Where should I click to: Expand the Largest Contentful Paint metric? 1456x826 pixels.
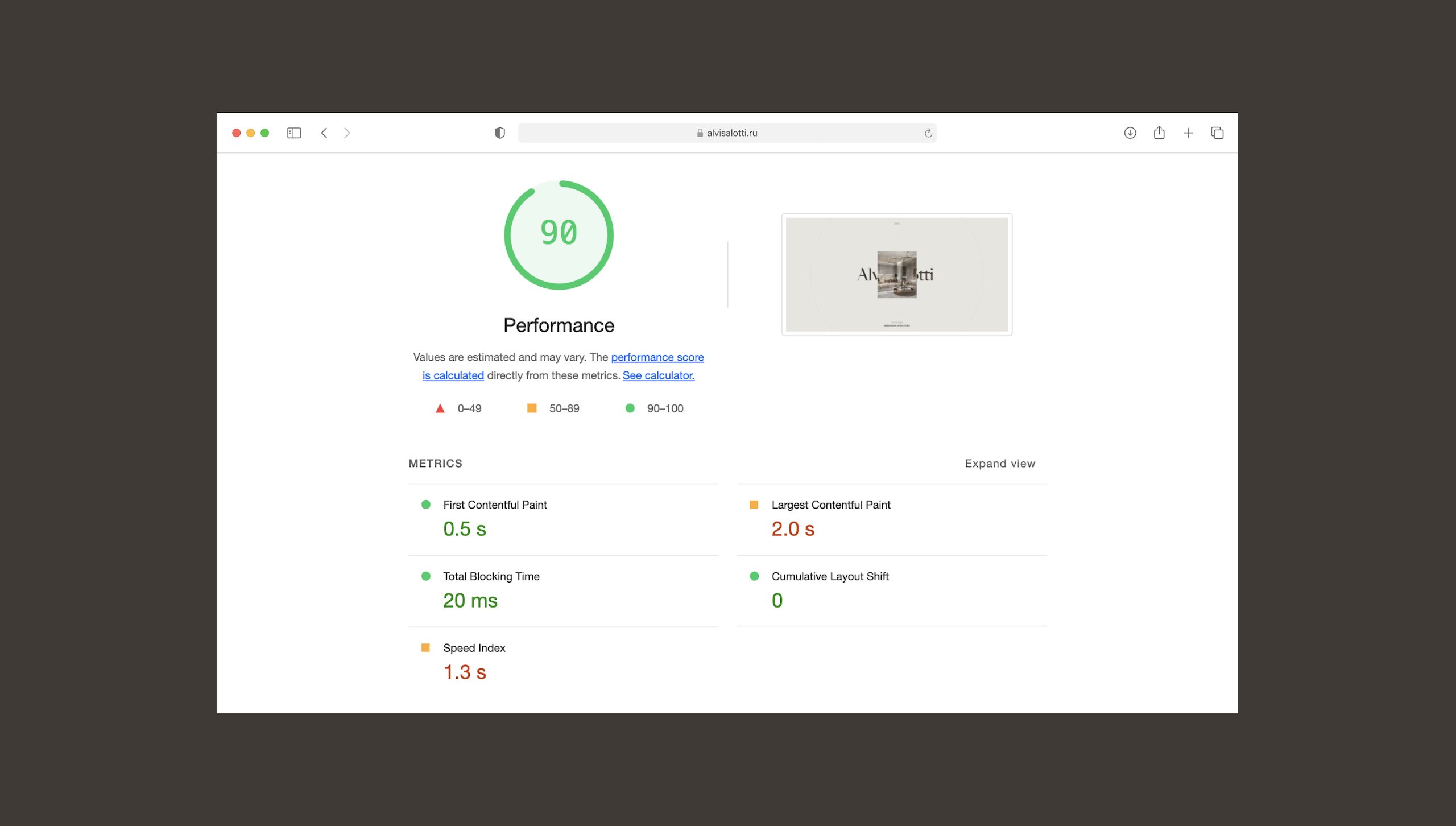pos(830,505)
